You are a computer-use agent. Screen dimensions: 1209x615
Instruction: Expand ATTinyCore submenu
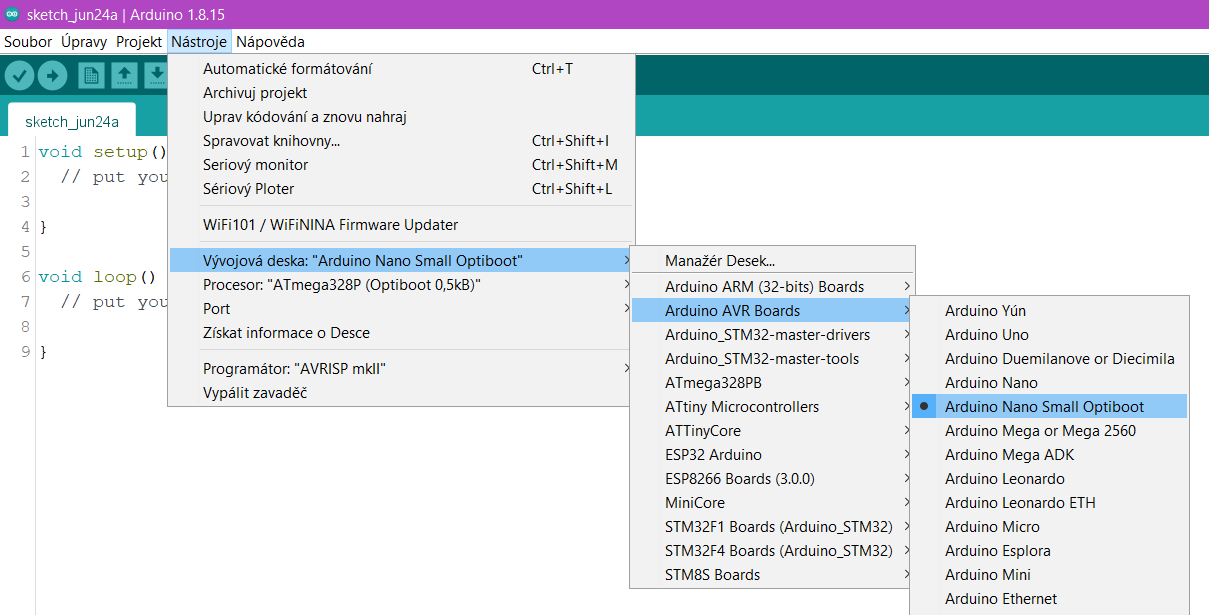coord(772,431)
